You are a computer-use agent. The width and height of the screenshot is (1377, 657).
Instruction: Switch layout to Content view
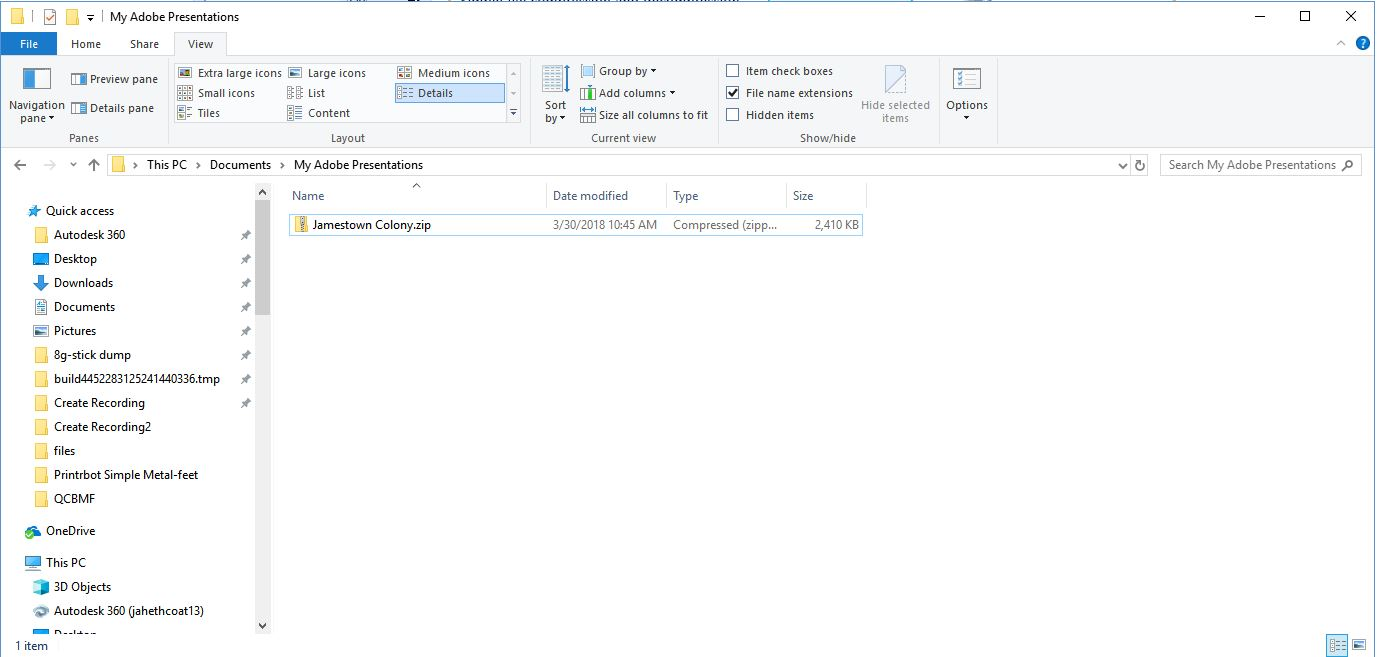[x=319, y=113]
